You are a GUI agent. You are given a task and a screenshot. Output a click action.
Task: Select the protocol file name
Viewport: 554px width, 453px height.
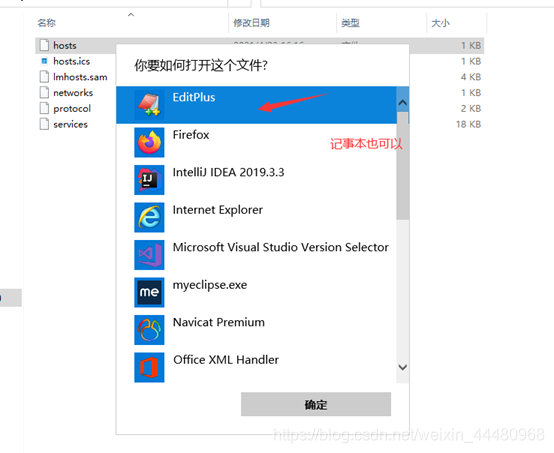click(72, 108)
